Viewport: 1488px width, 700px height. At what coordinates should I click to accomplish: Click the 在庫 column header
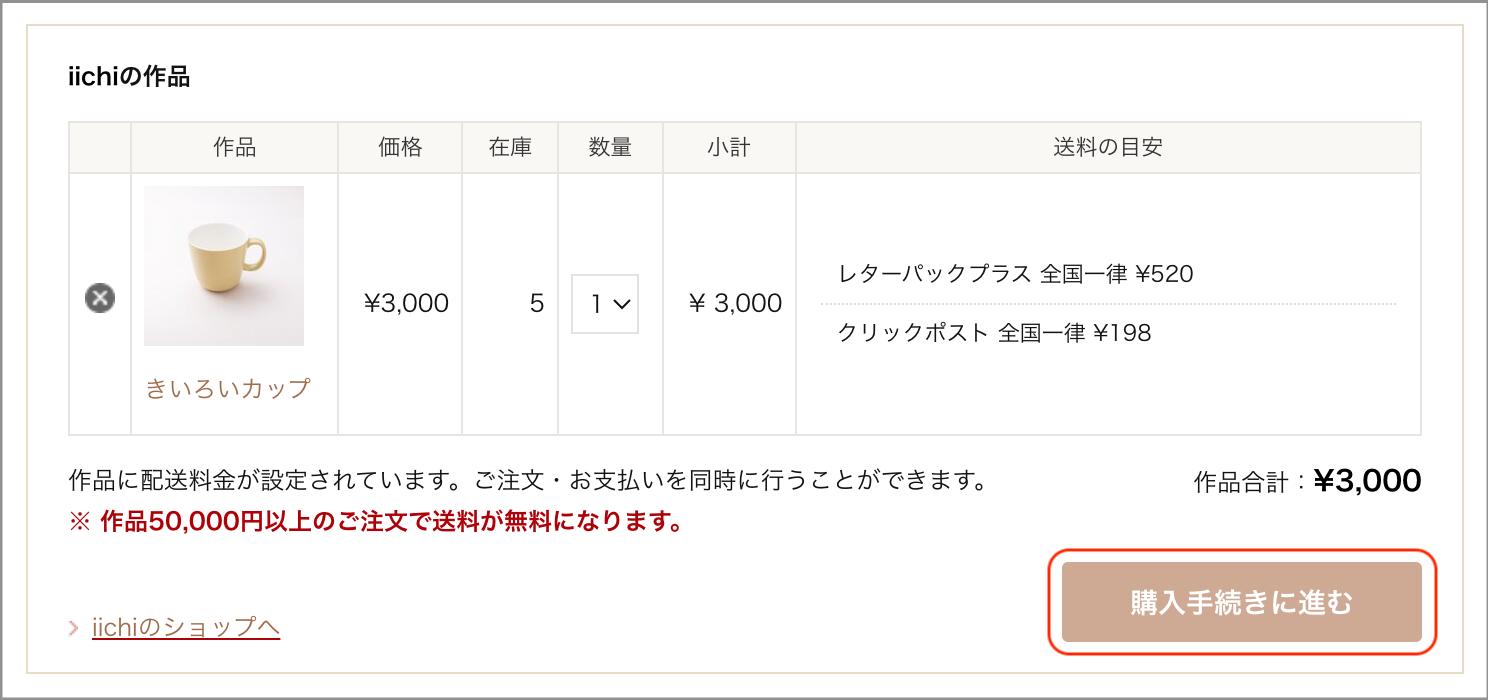click(510, 148)
